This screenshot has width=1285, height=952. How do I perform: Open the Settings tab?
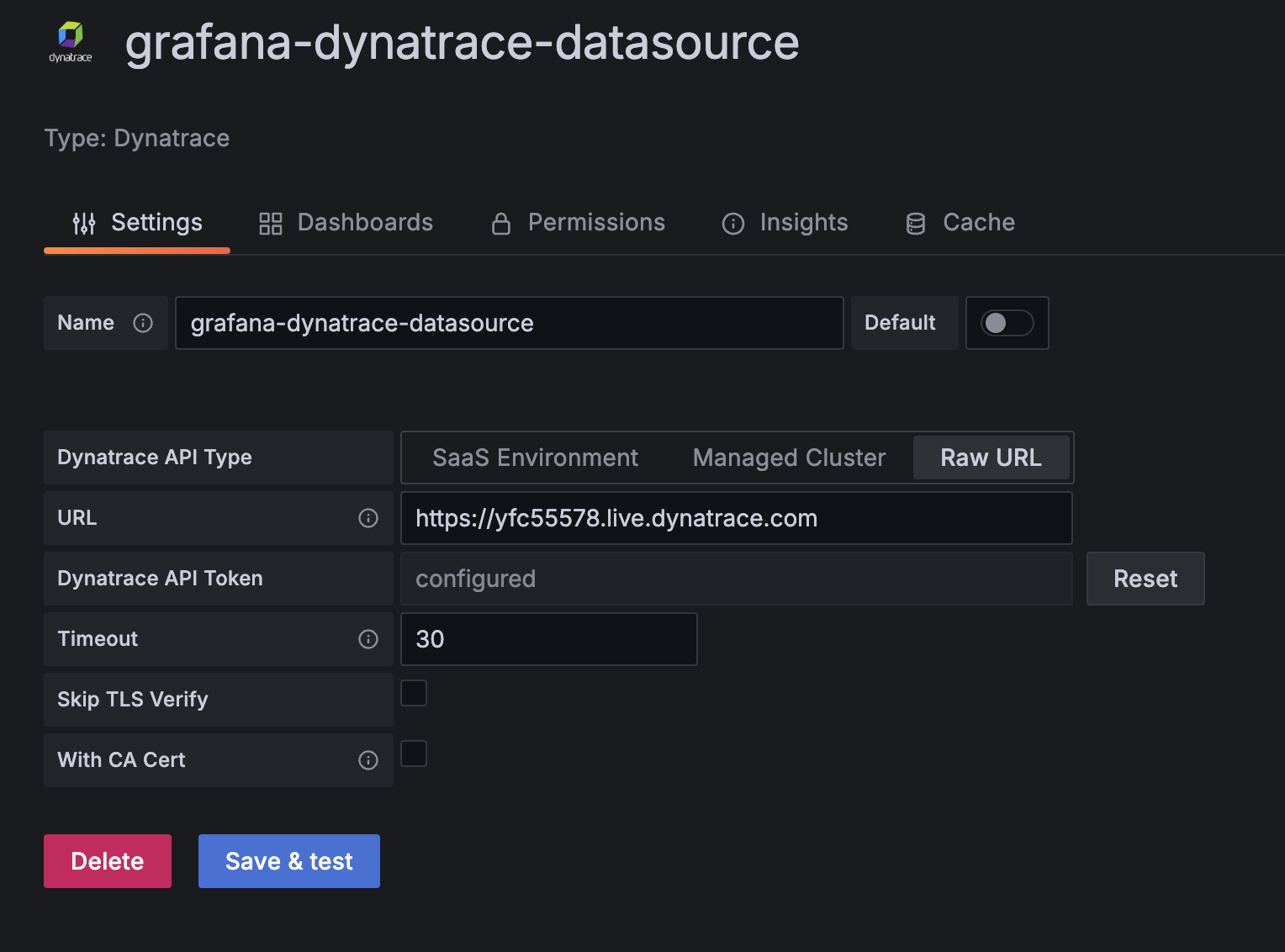[137, 223]
